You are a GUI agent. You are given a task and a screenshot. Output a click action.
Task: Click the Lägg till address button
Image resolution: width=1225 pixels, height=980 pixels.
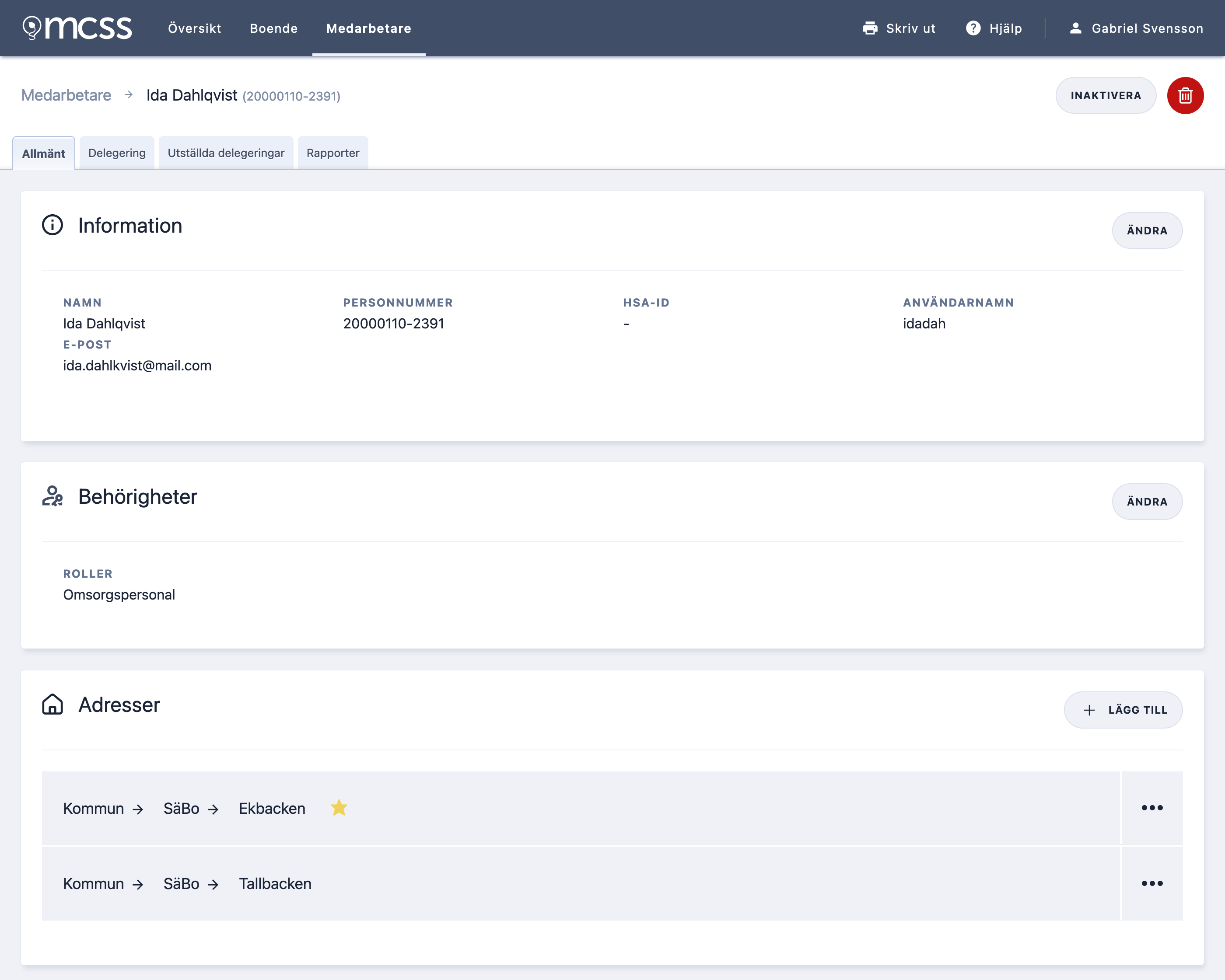click(x=1123, y=710)
